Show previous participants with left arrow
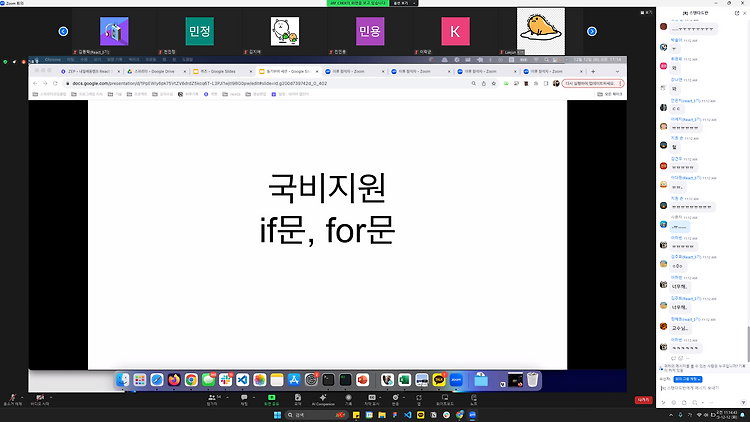 [x=63, y=31]
